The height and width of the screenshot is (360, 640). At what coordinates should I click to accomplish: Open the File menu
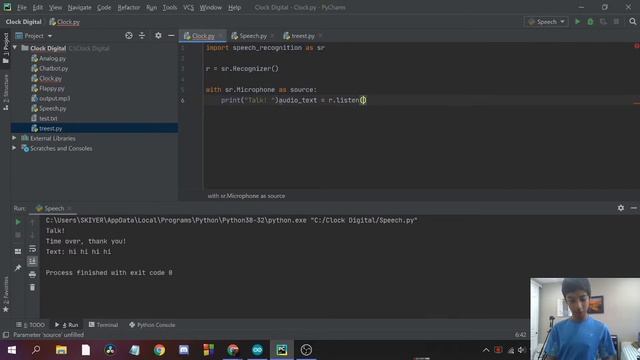(x=22, y=7)
